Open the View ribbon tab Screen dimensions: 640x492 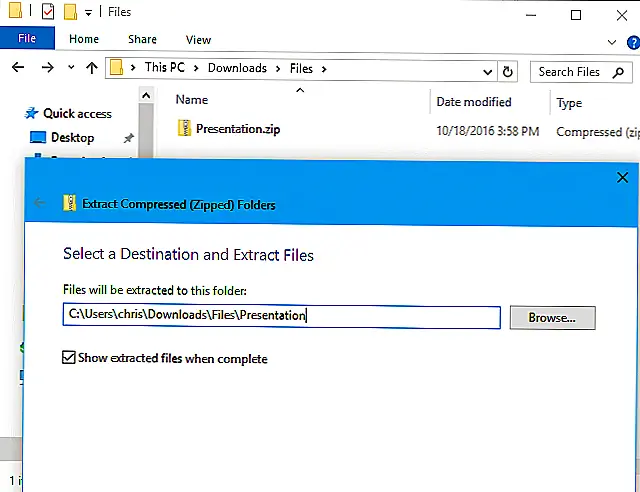[x=198, y=40]
